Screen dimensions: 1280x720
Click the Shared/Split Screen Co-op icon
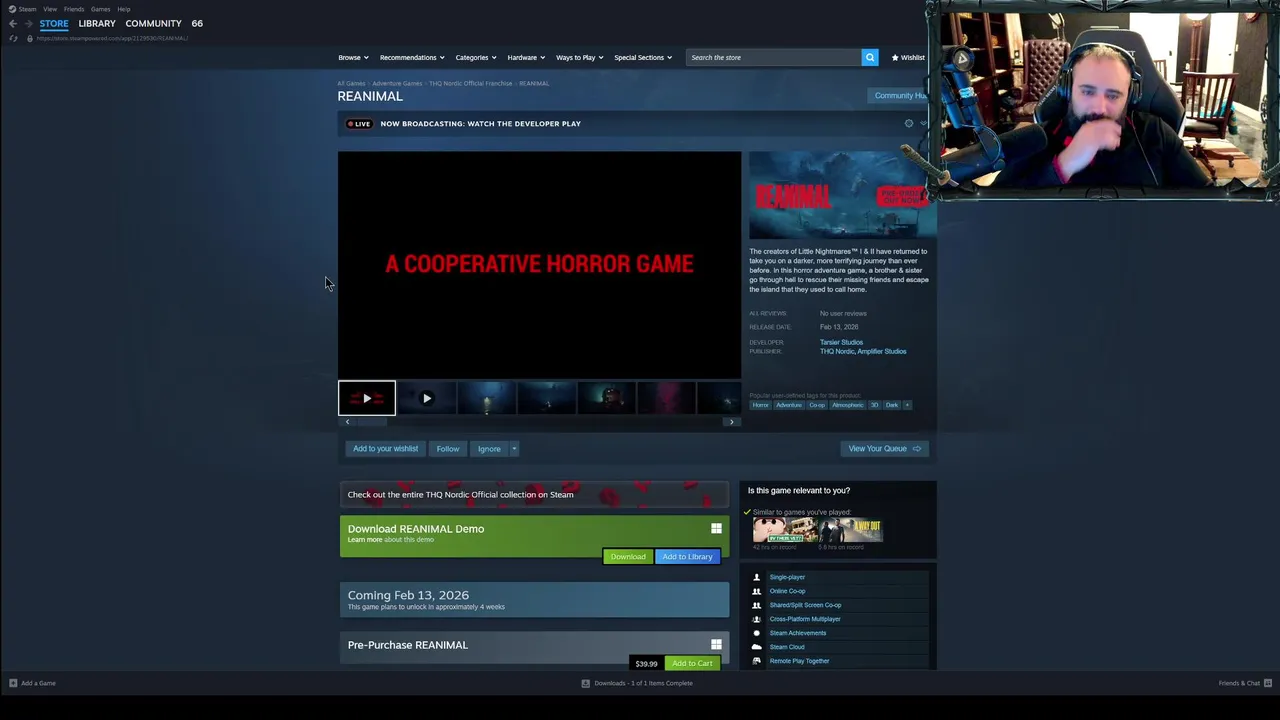pos(756,605)
